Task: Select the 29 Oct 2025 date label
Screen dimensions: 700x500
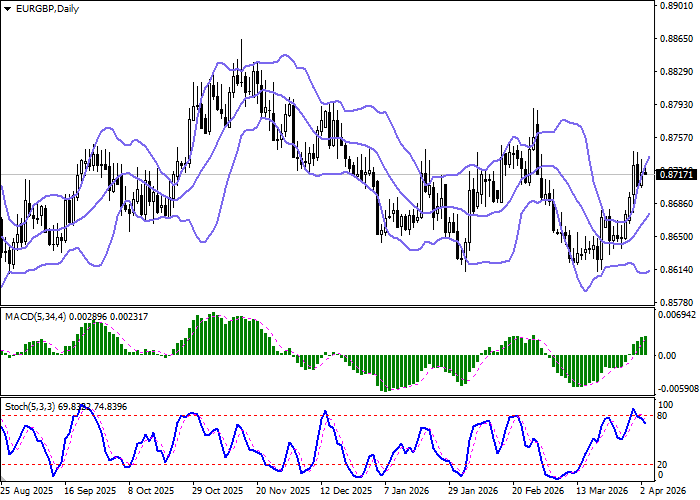Action: [217, 491]
